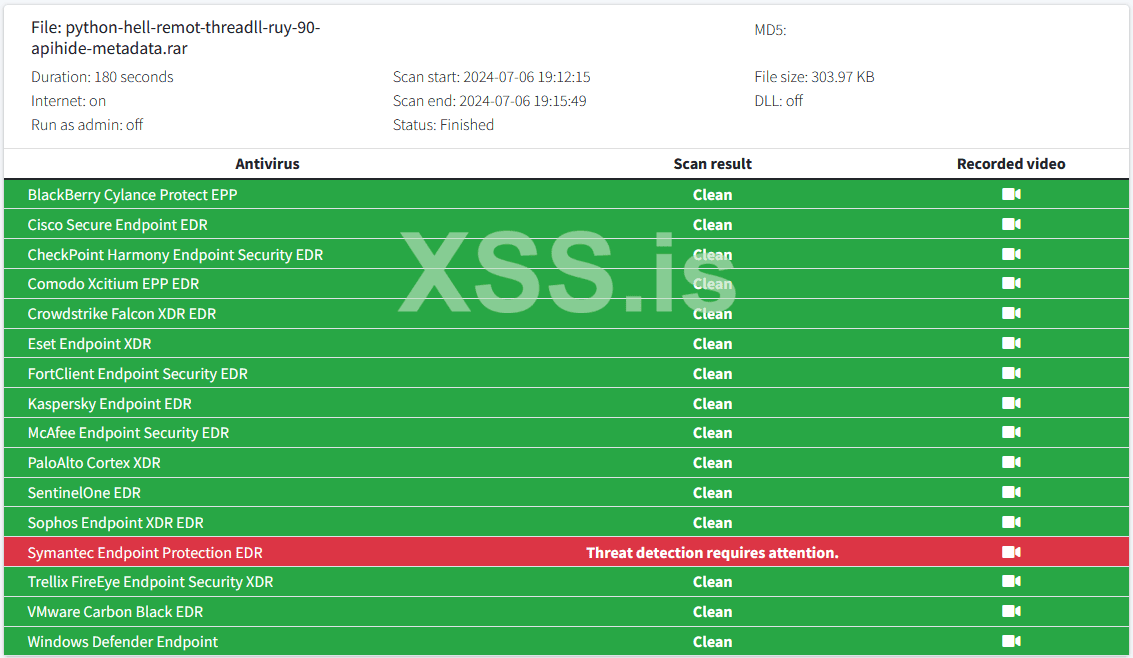Click Crowdstrike Falcon XDR EDR name

(x=122, y=313)
